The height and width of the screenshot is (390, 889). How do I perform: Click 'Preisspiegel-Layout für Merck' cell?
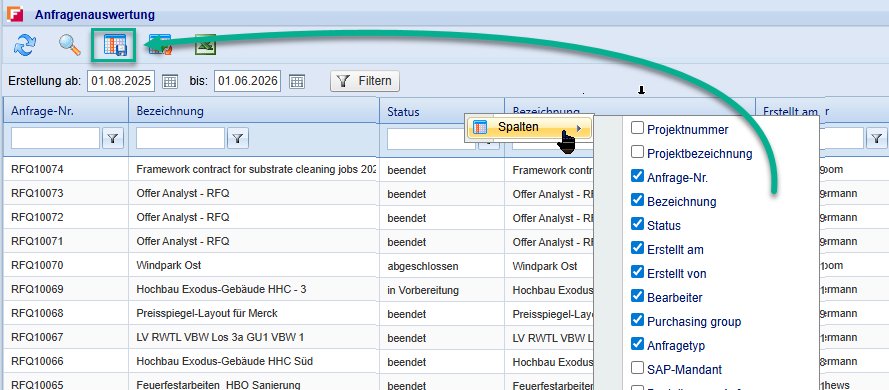(253, 313)
